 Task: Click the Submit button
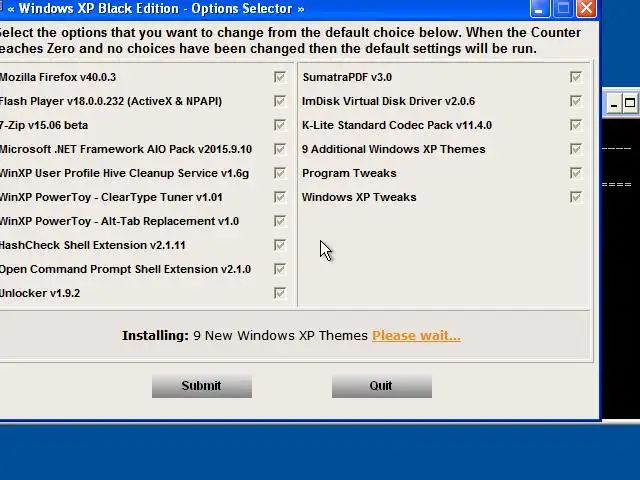[202, 386]
